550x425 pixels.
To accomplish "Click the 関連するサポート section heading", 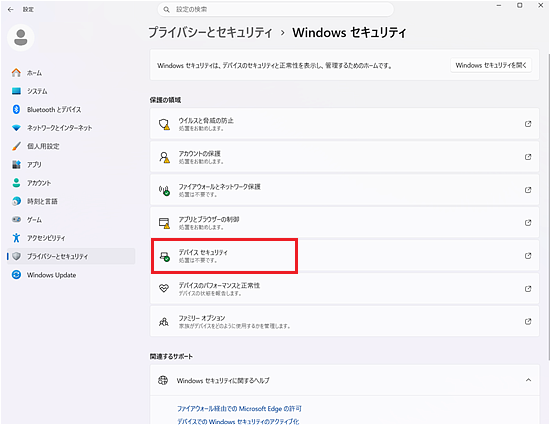I will pyautogui.click(x=171, y=357).
